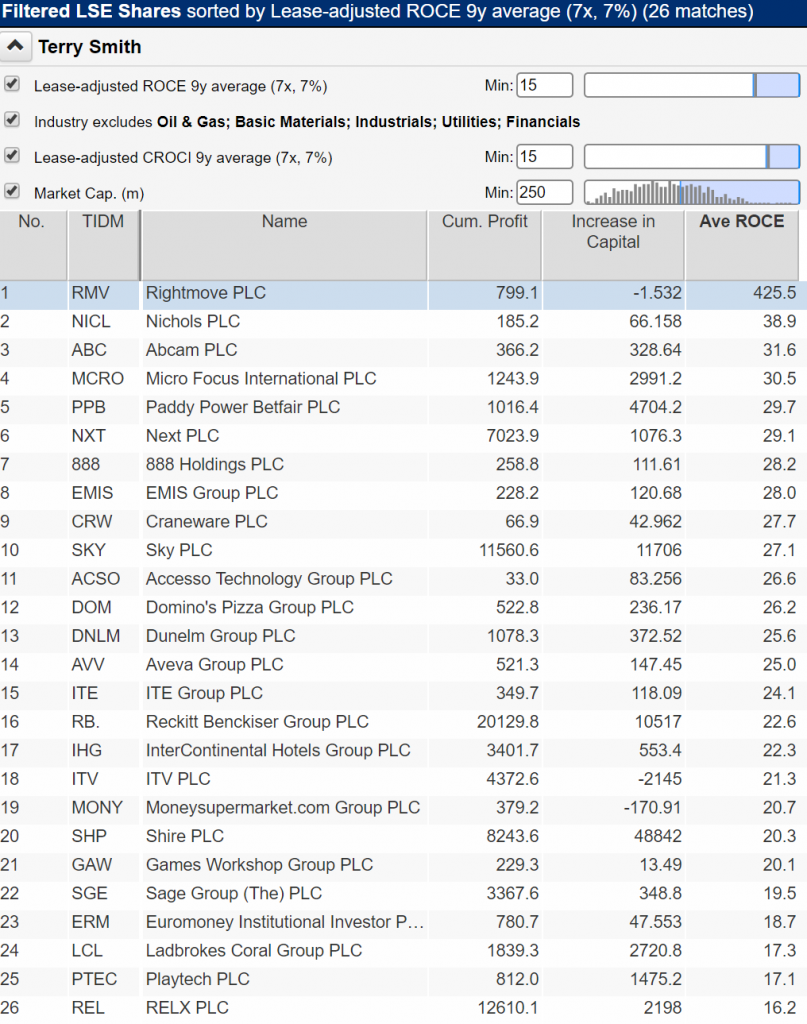Select the ITE Group PLC row
Screen dimensions: 807x1024
404,694
